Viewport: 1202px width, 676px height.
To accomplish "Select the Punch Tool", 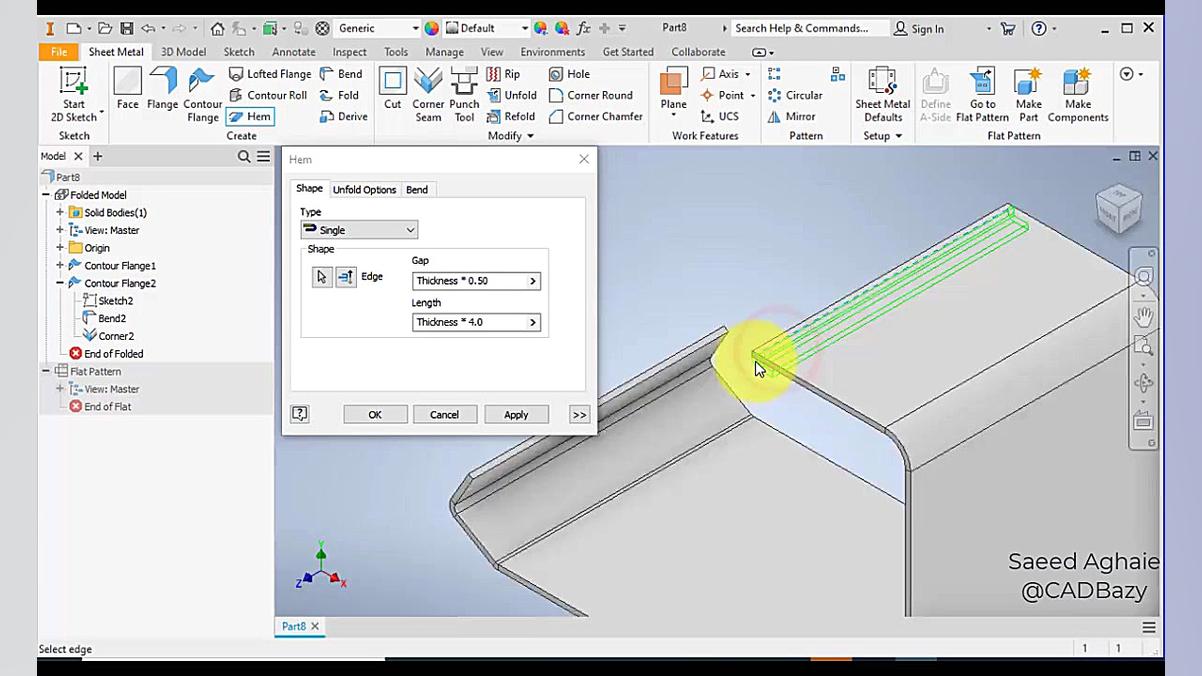I will click(464, 95).
